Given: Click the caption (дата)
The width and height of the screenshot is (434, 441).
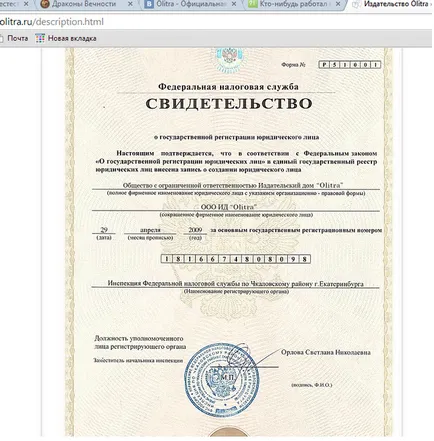Looking at the screenshot, I should point(104,238).
